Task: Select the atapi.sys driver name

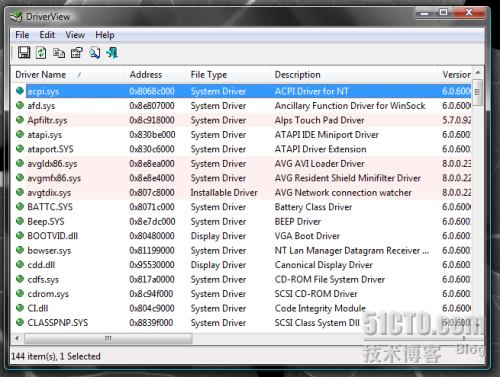Action: coord(45,135)
